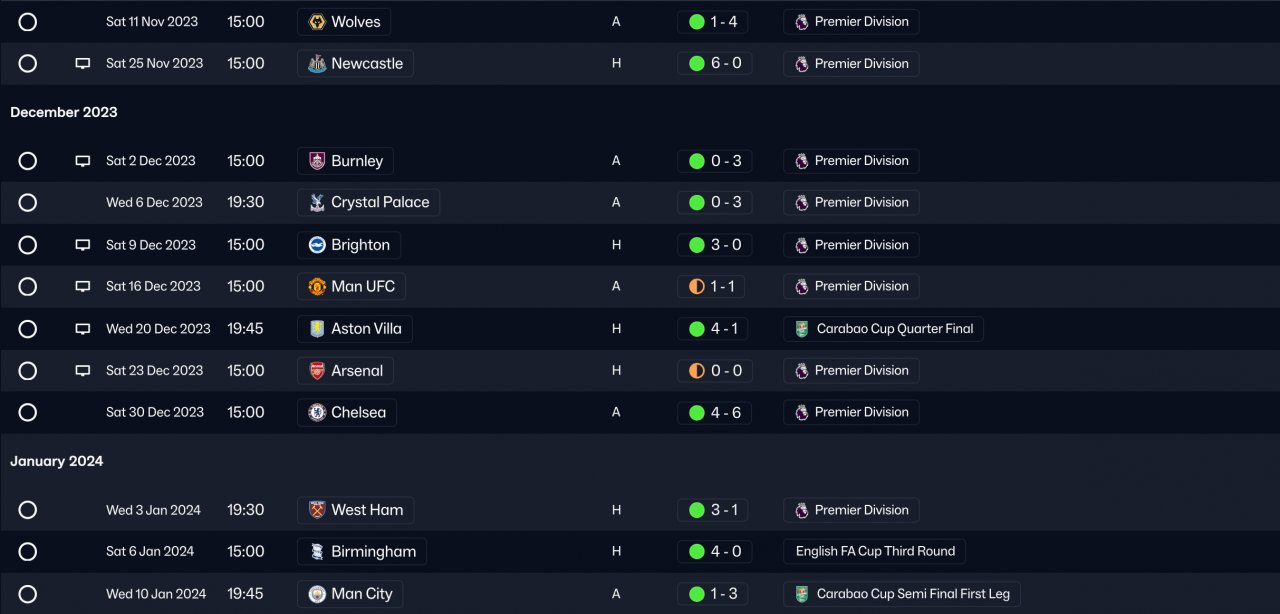Click the English FA Cup Third Round competition
The height and width of the screenshot is (614, 1280).
875,551
